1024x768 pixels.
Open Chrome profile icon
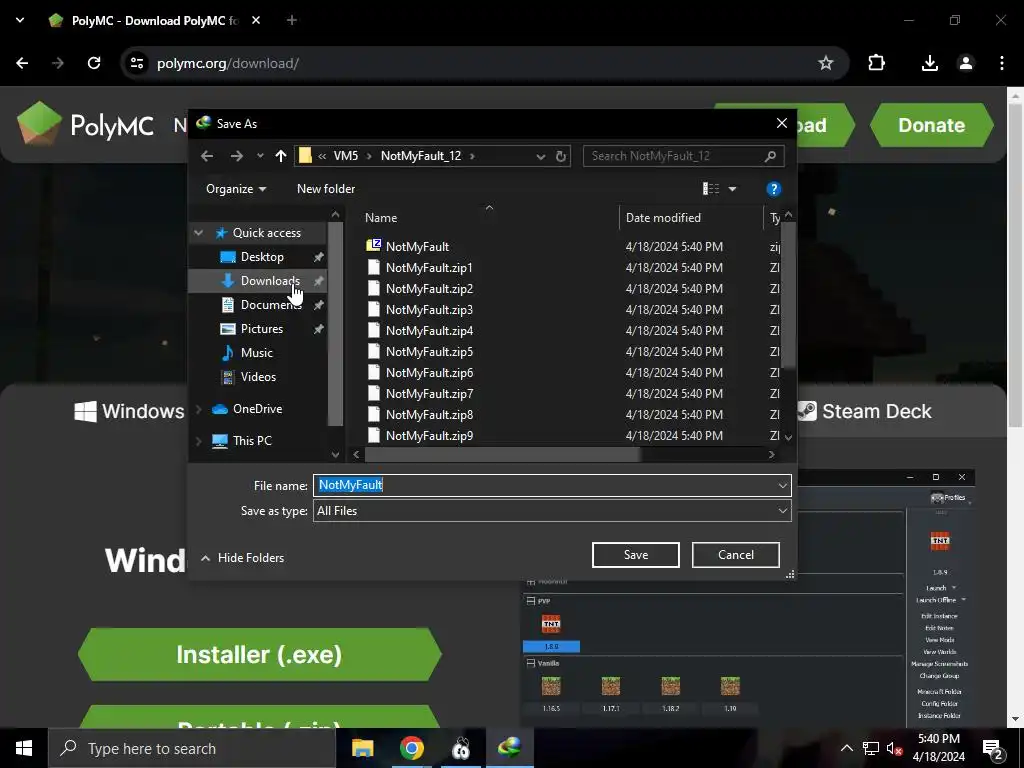click(965, 63)
